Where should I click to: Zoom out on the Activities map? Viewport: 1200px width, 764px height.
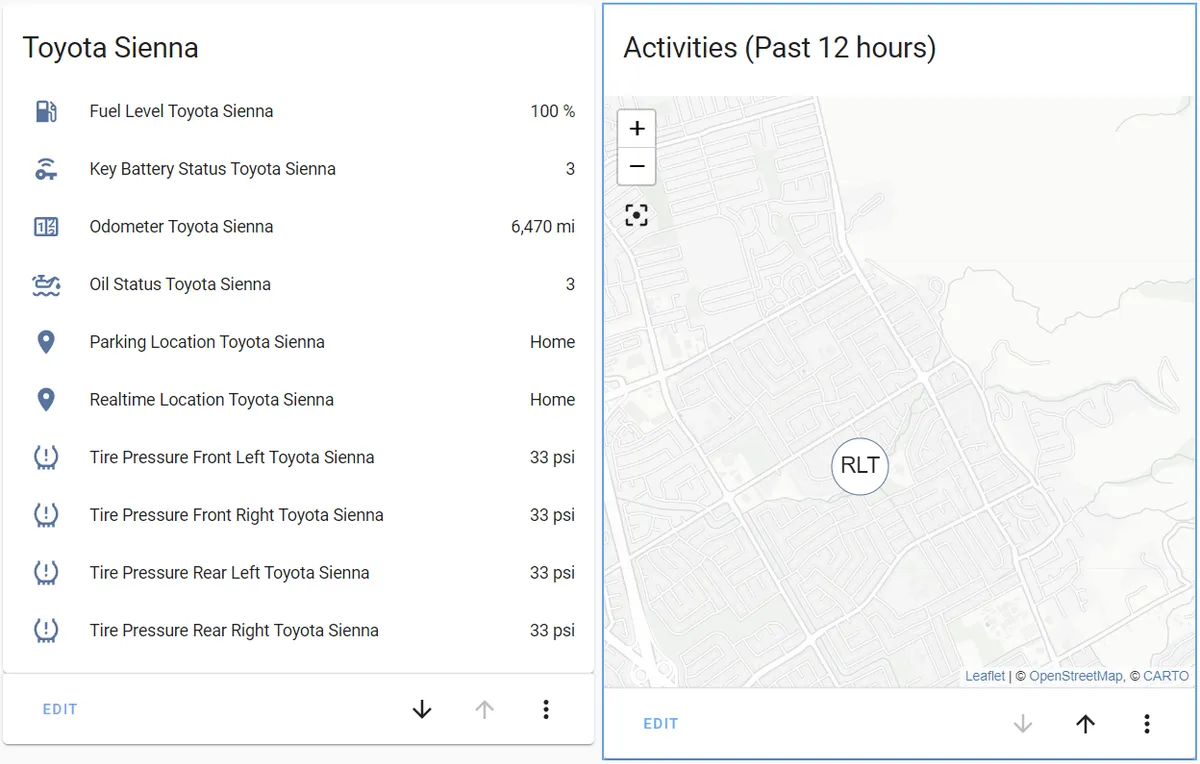coord(637,166)
